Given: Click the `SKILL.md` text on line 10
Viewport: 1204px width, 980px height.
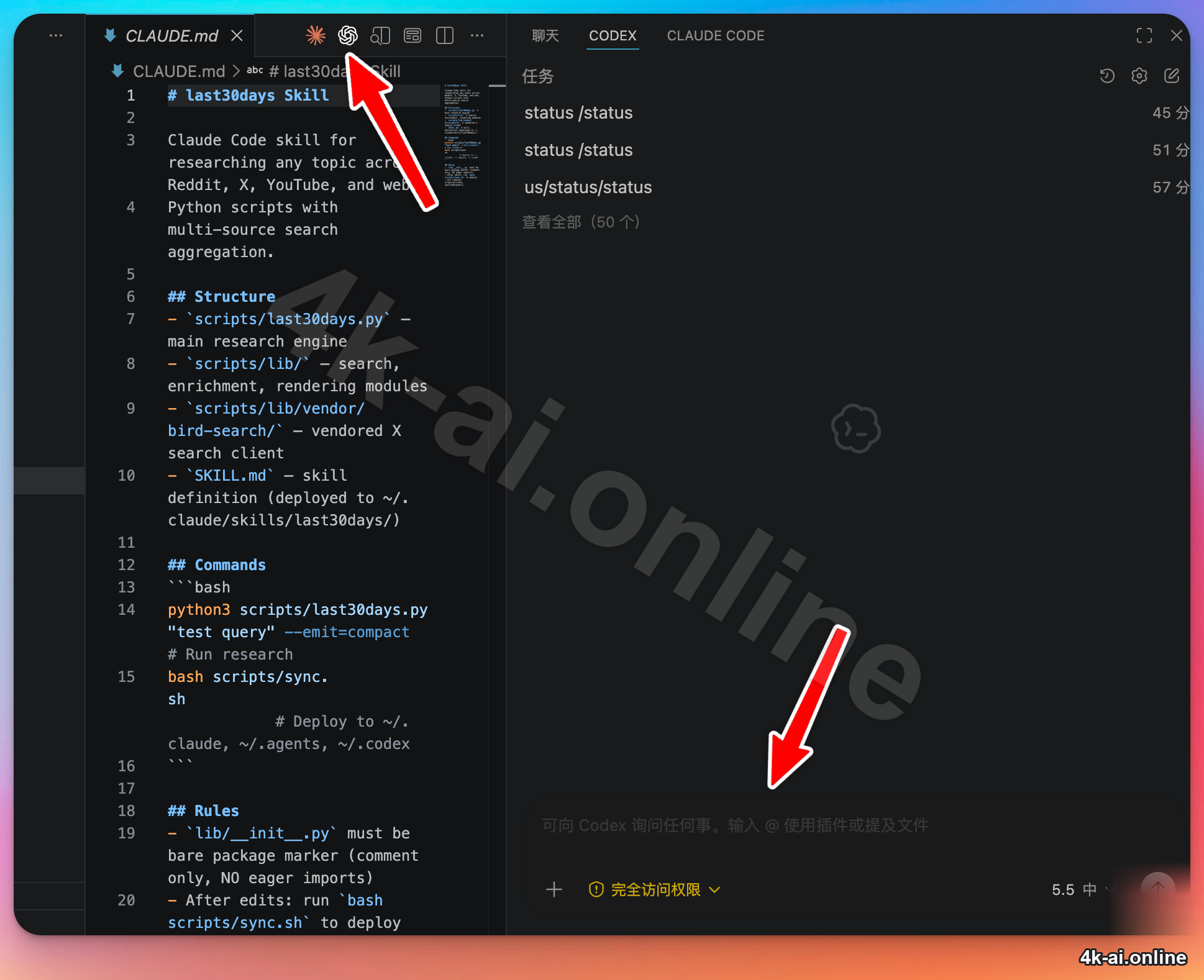Looking at the screenshot, I should [230, 475].
